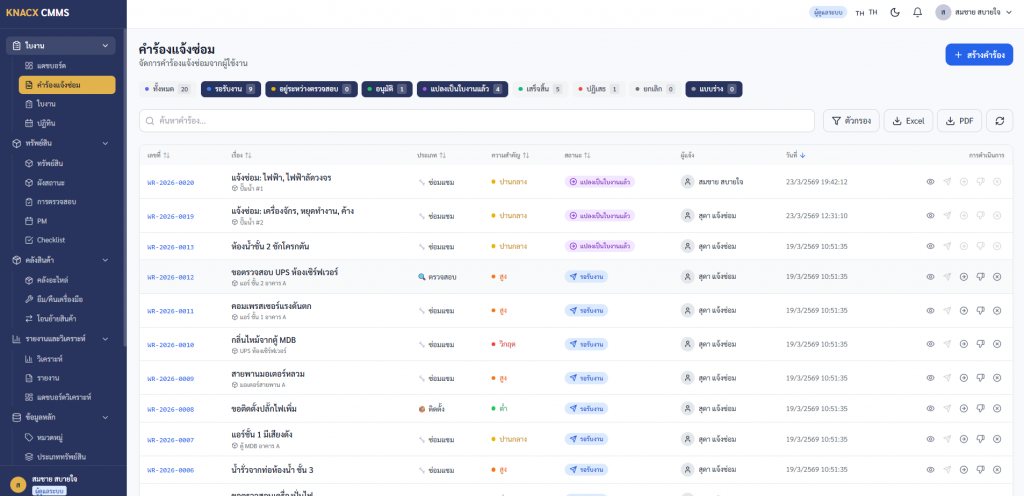Open the notifications bell

coord(917,12)
